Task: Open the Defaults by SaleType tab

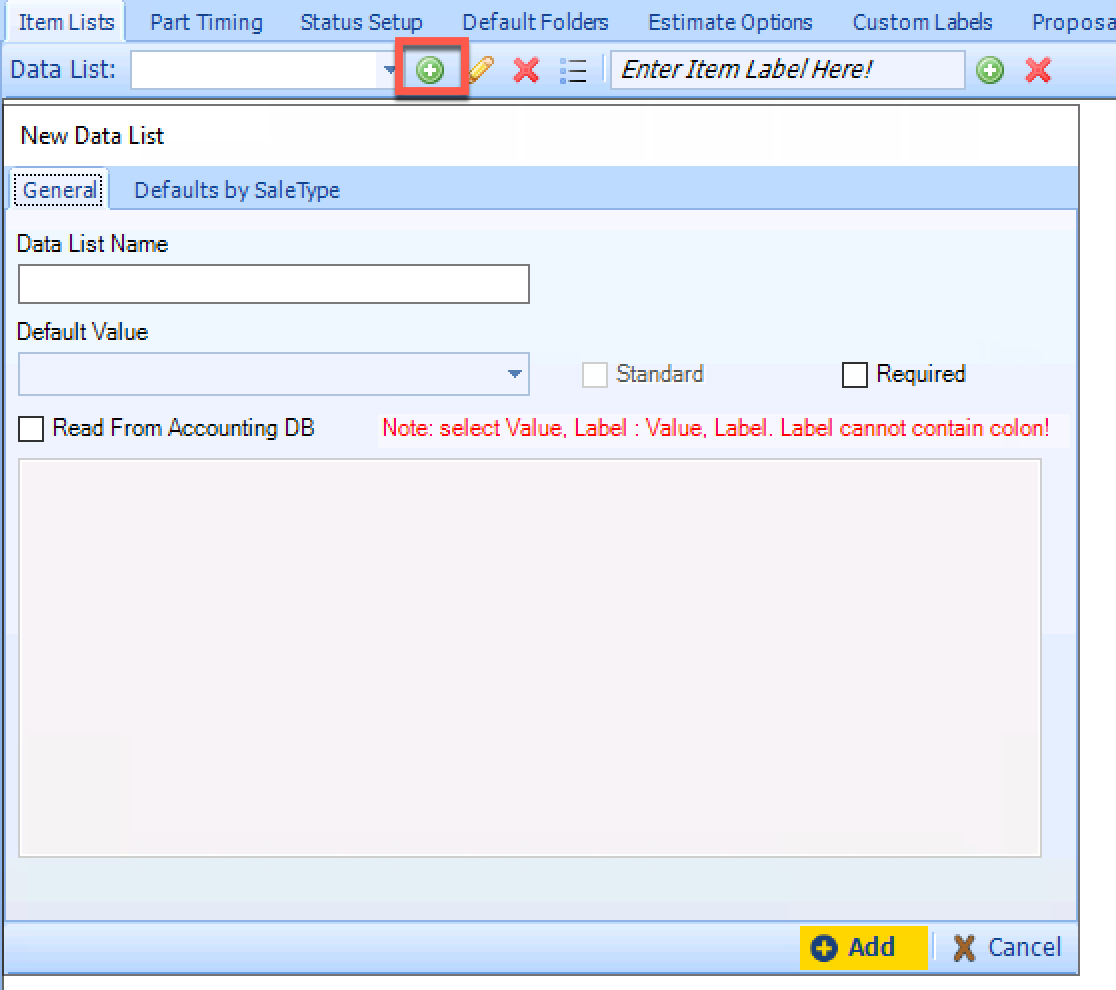Action: [237, 190]
